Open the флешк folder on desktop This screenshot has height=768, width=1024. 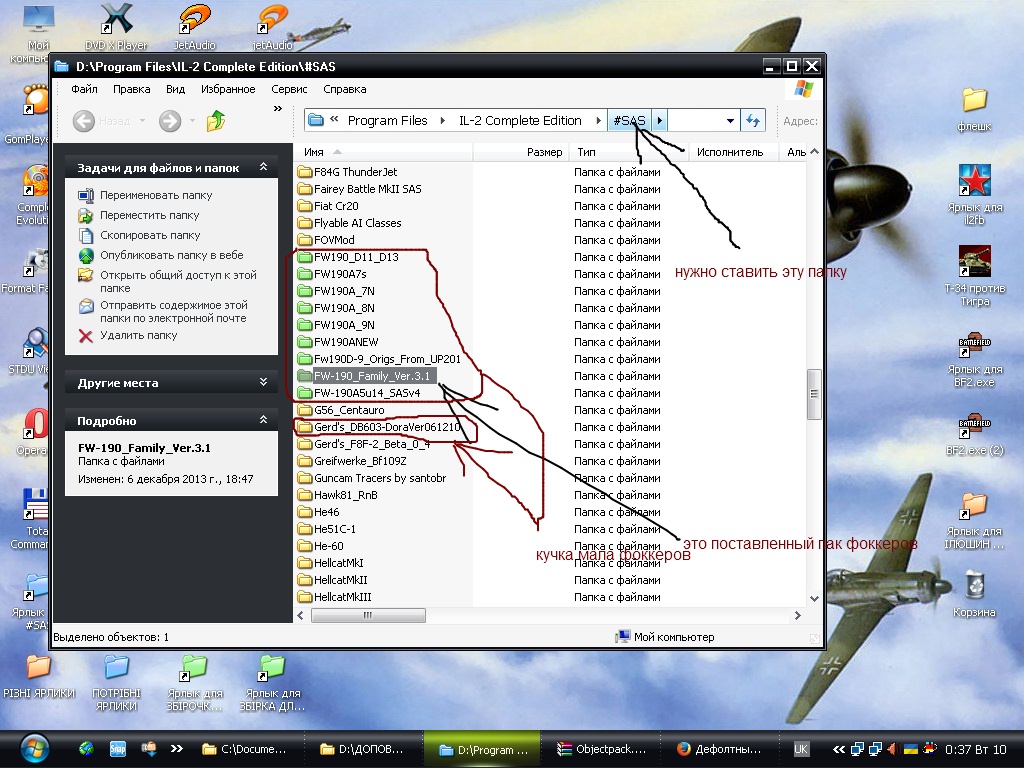(x=974, y=109)
